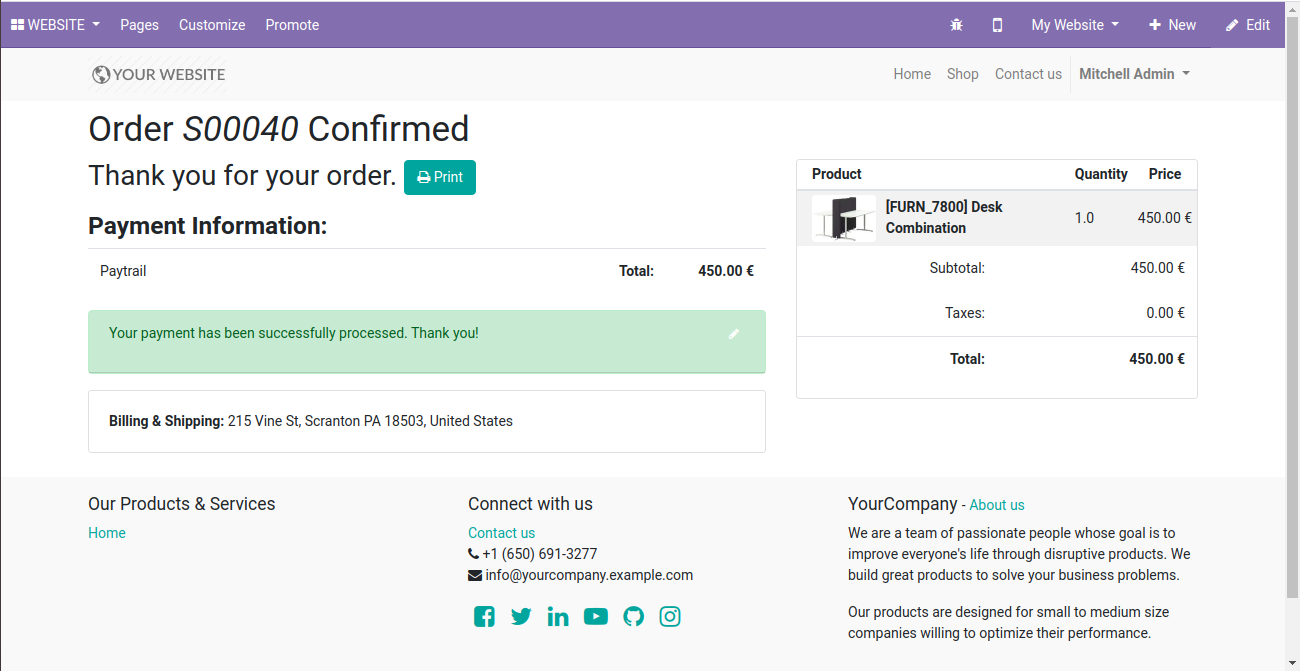Image resolution: width=1300 pixels, height=671 pixels.
Task: Follow the About us link
Action: tap(997, 505)
